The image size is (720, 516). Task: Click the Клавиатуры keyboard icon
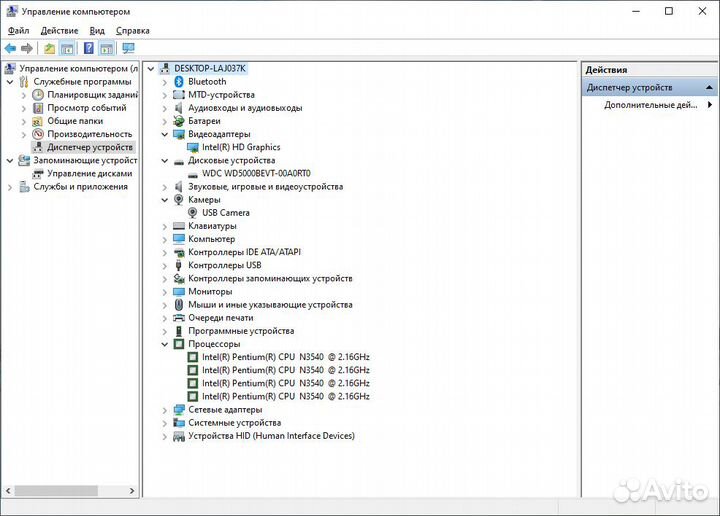pos(179,226)
